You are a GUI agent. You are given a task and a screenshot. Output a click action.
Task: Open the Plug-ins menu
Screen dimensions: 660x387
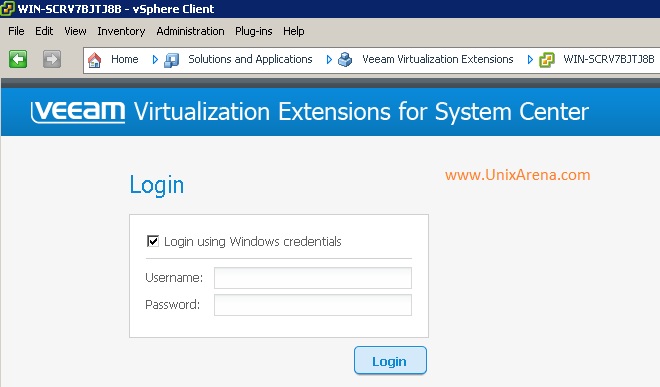[254, 31]
